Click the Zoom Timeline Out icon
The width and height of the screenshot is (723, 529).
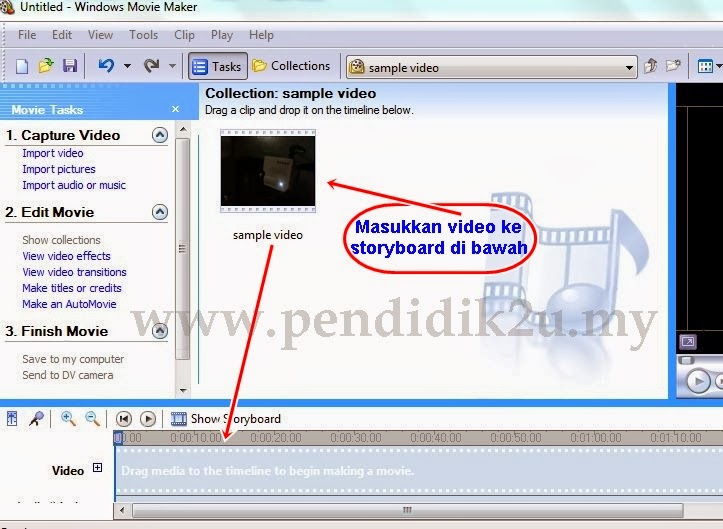pos(92,419)
